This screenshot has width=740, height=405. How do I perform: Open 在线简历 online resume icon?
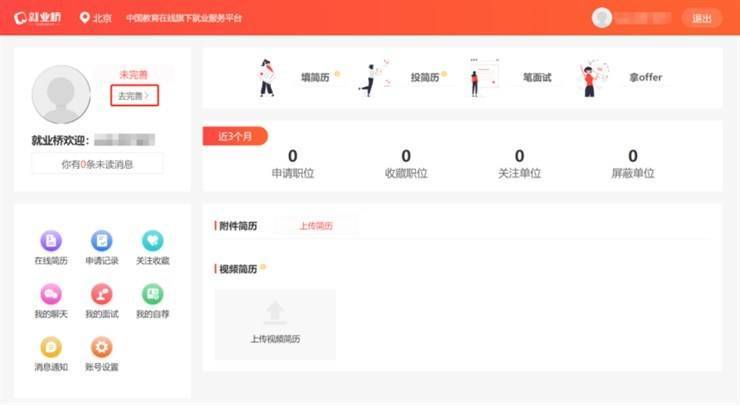51,241
